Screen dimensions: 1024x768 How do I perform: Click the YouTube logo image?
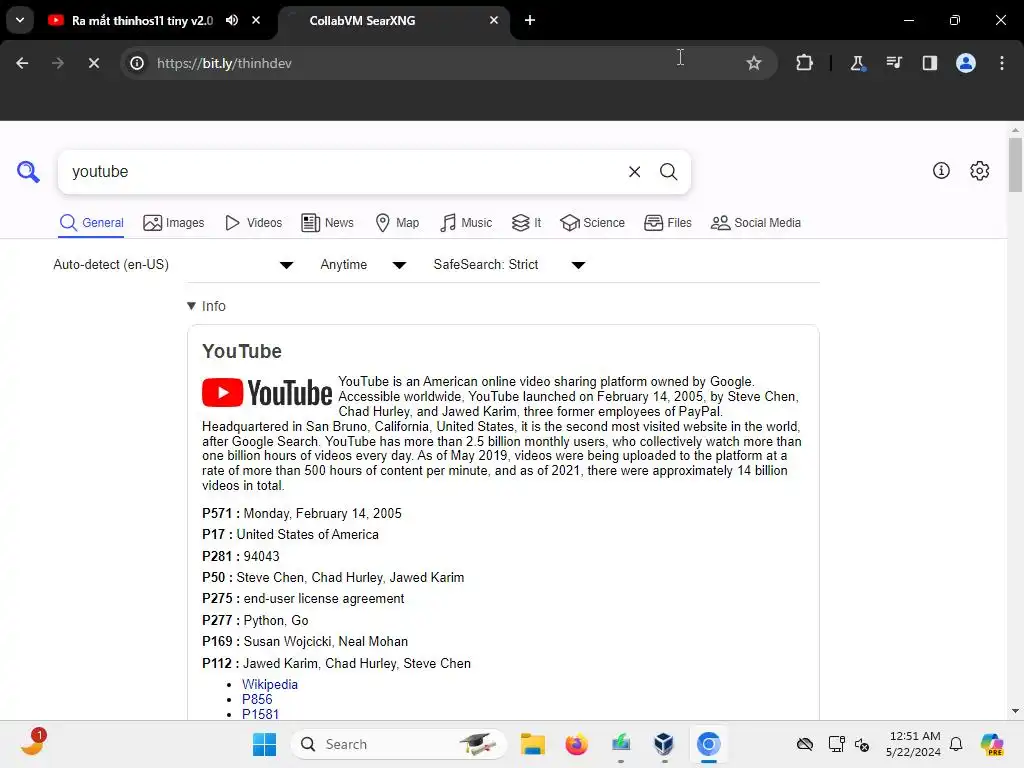click(267, 392)
